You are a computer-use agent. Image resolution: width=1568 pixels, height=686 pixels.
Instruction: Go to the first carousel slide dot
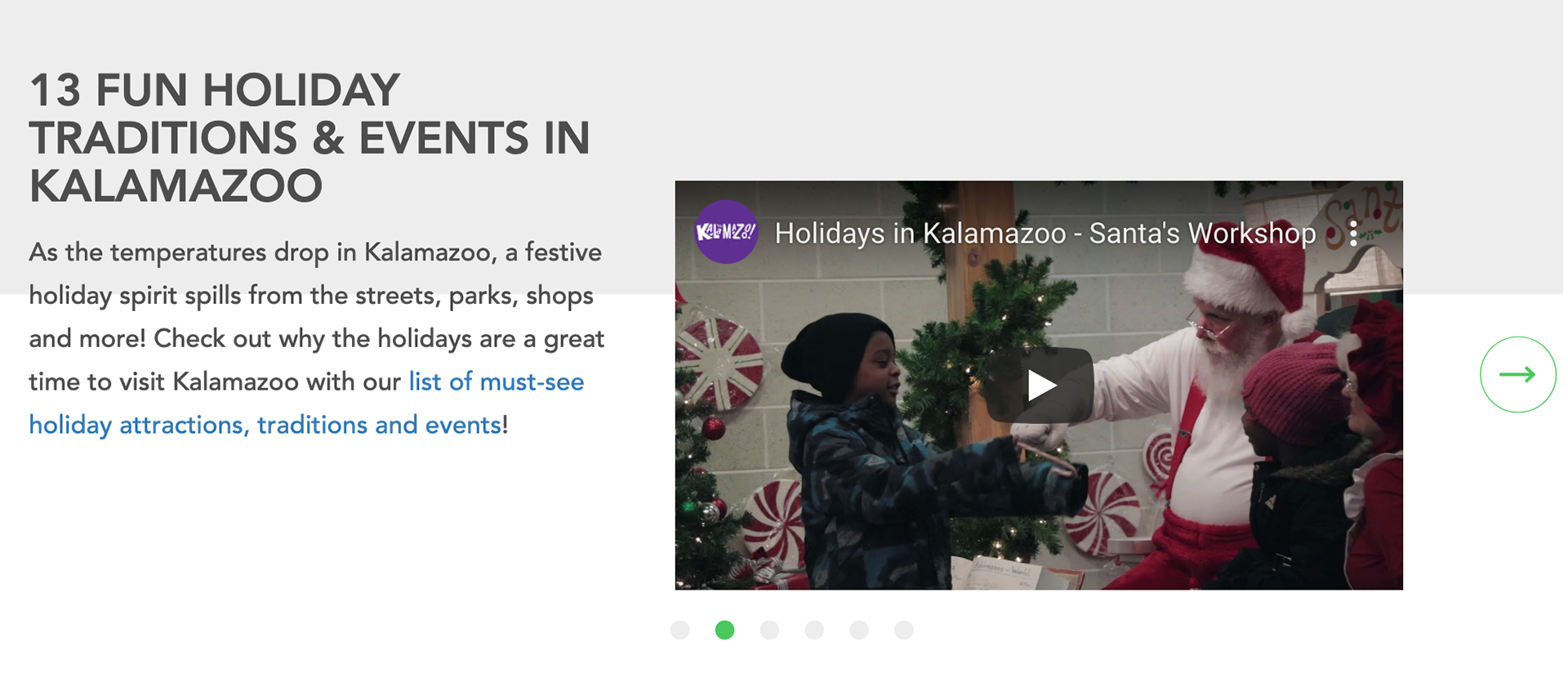click(679, 630)
